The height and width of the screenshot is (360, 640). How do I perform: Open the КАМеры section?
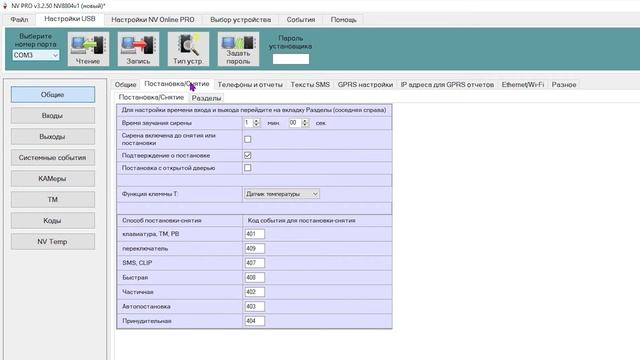53,178
